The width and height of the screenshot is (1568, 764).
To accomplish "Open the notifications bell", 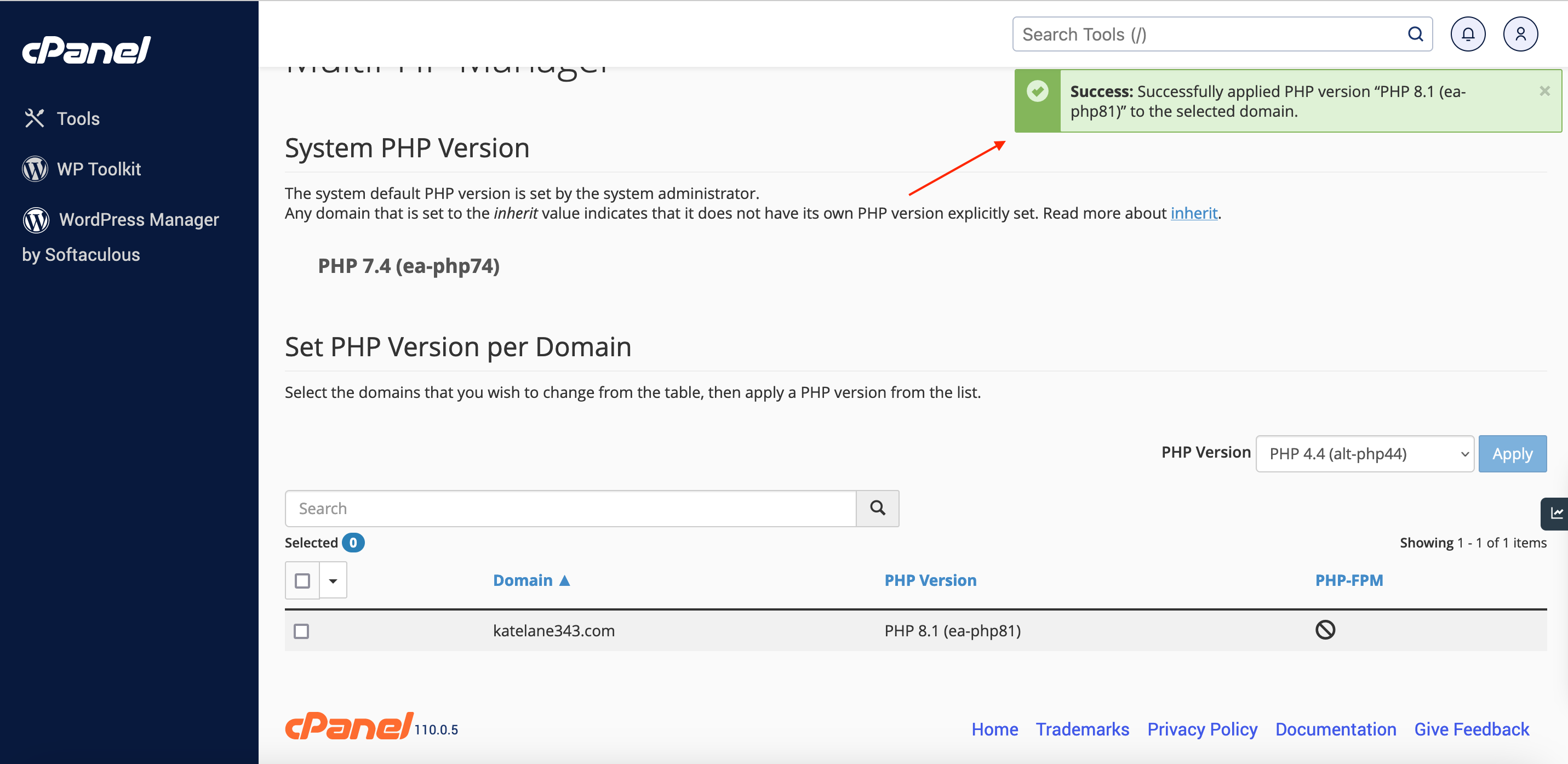I will point(1468,34).
